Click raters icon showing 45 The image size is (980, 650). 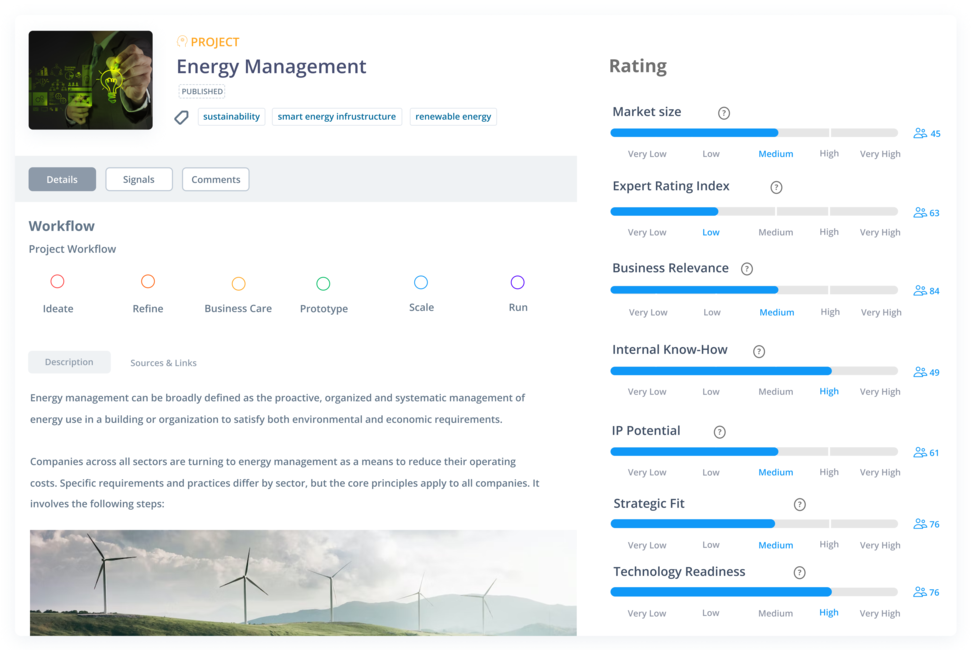pos(920,133)
